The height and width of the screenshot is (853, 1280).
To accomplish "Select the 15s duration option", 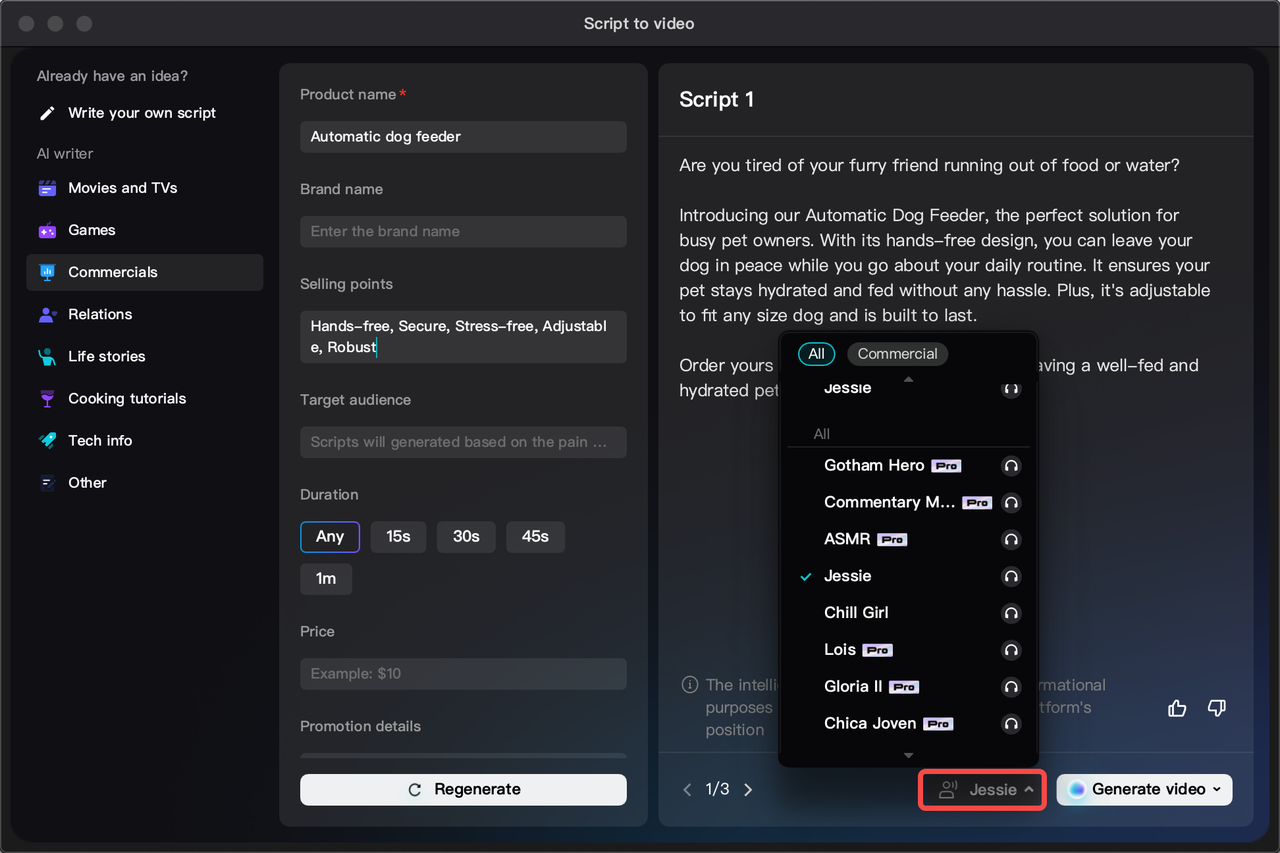I will point(398,536).
